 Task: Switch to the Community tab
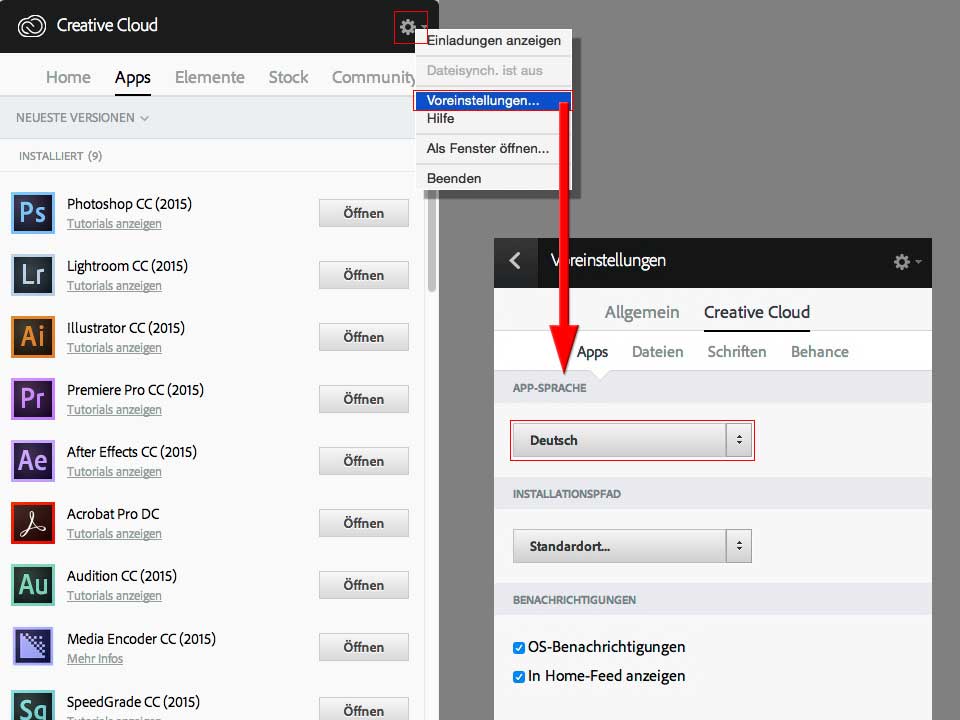coord(373,77)
